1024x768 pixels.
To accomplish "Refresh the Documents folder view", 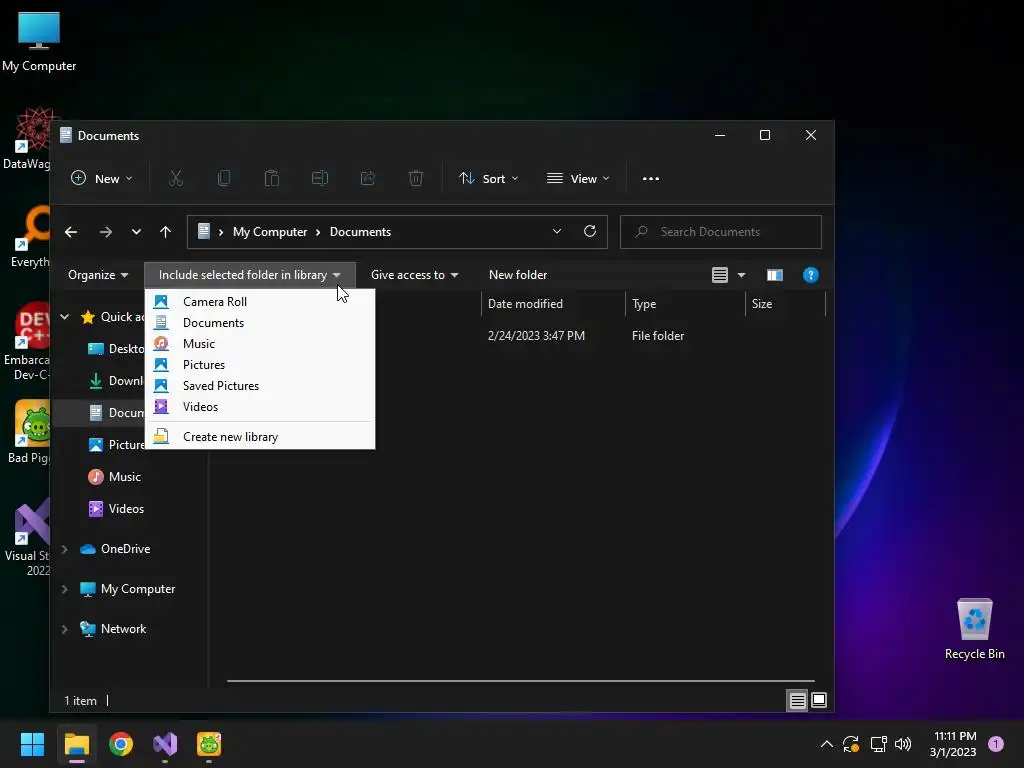I will coord(590,231).
